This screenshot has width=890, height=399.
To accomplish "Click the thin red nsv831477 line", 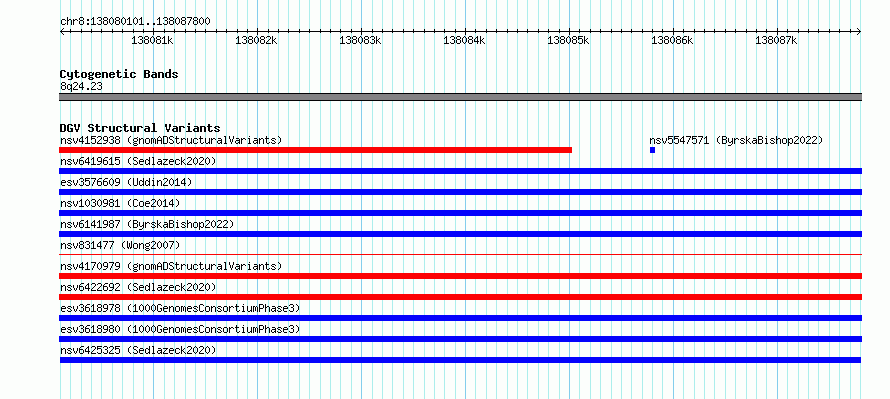I will [460, 255].
